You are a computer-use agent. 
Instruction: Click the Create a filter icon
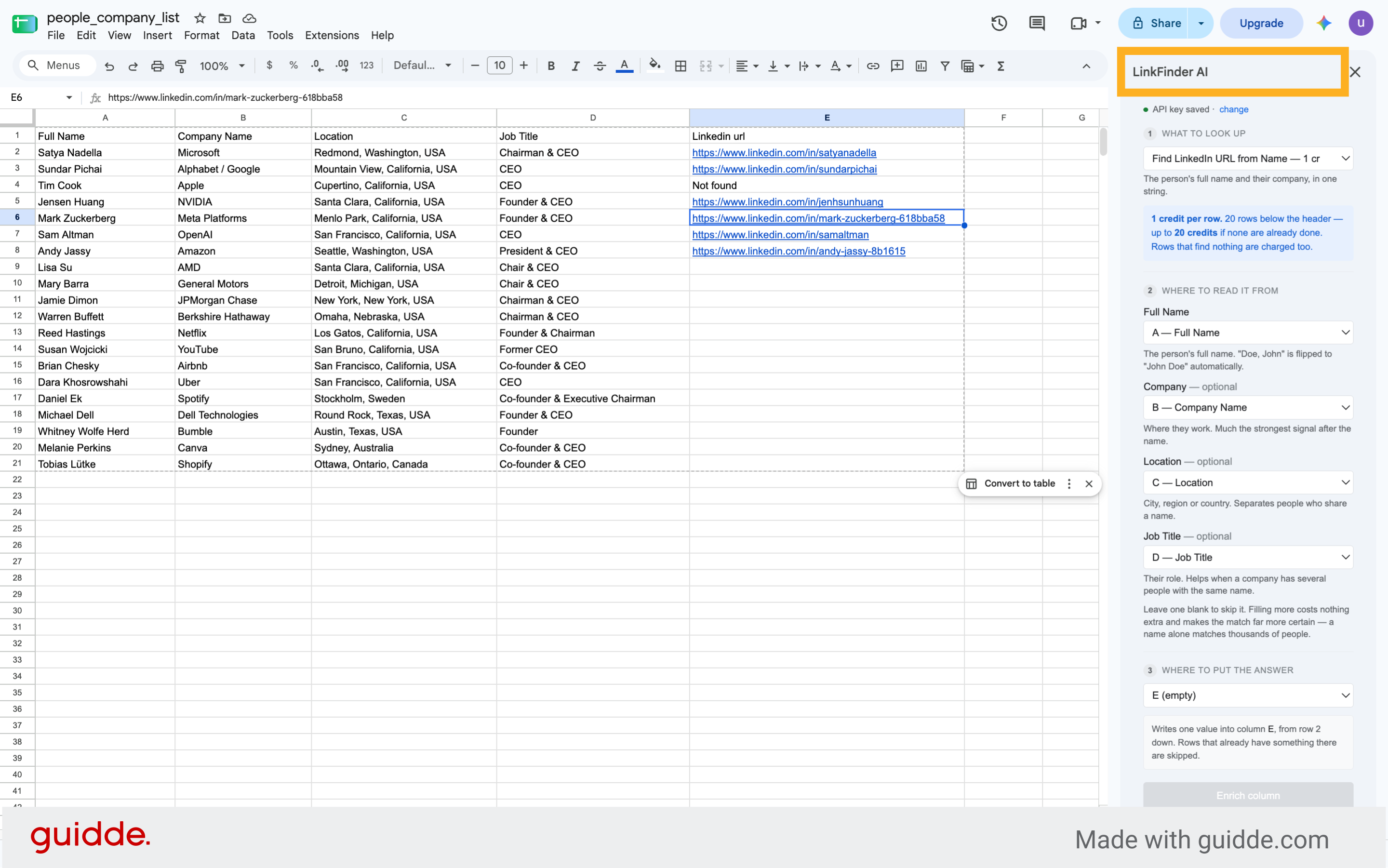point(945,66)
